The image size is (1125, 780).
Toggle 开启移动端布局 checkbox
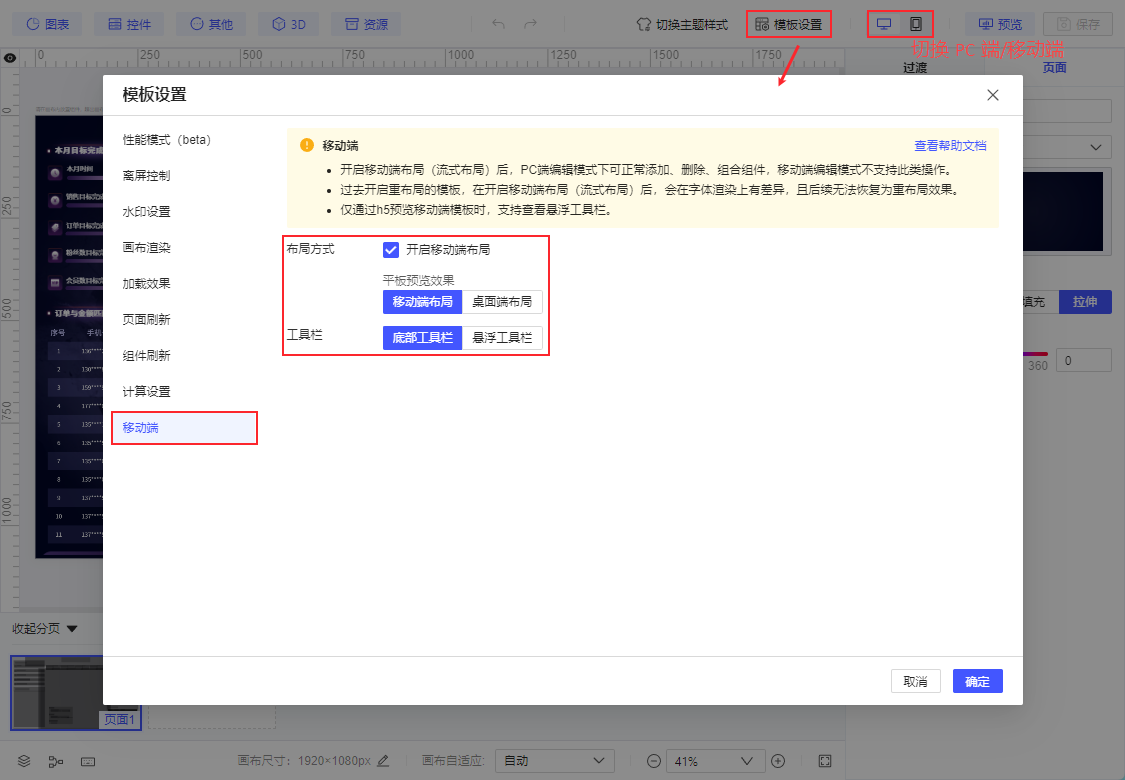click(x=391, y=250)
